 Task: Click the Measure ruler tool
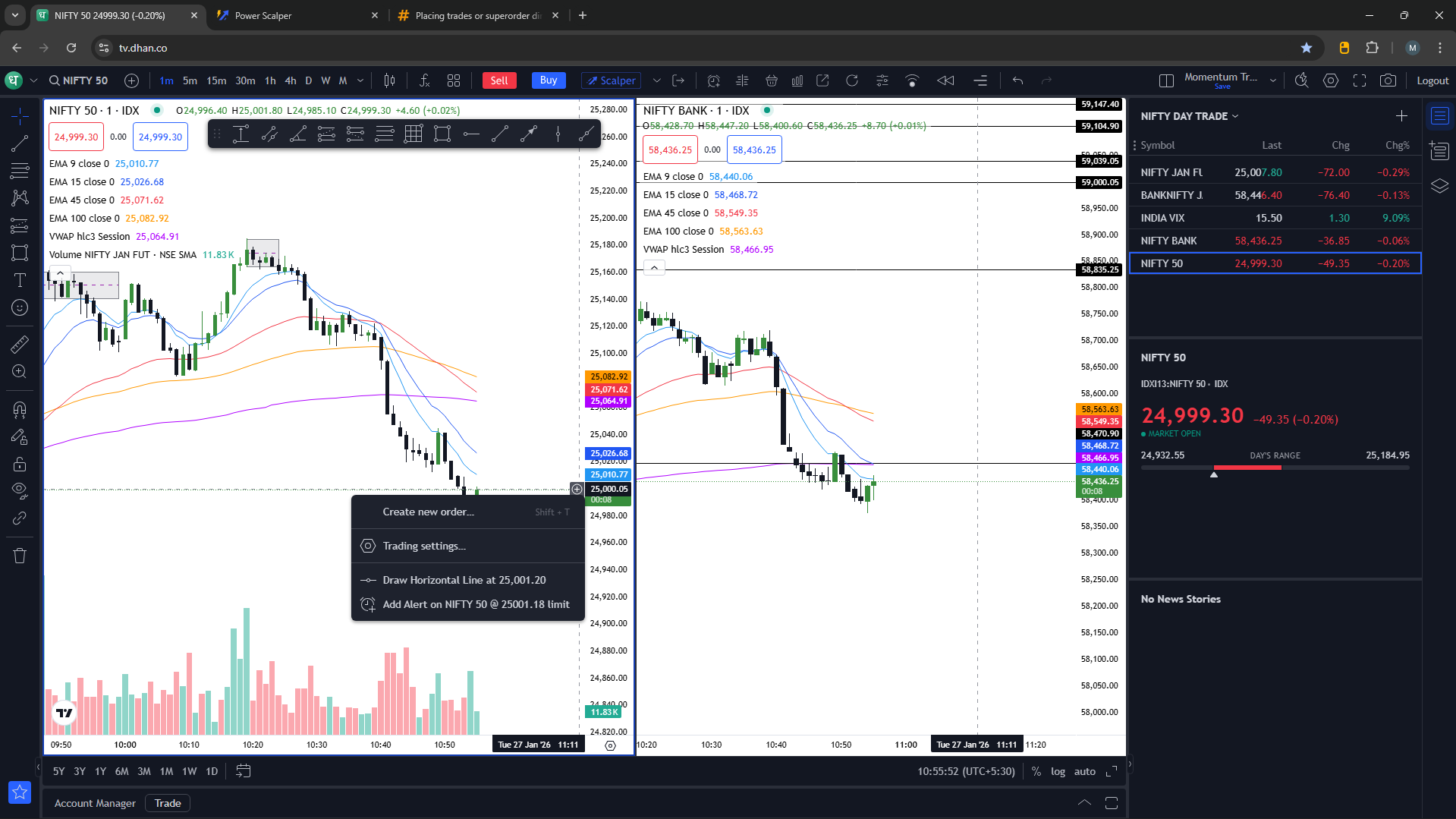point(20,345)
